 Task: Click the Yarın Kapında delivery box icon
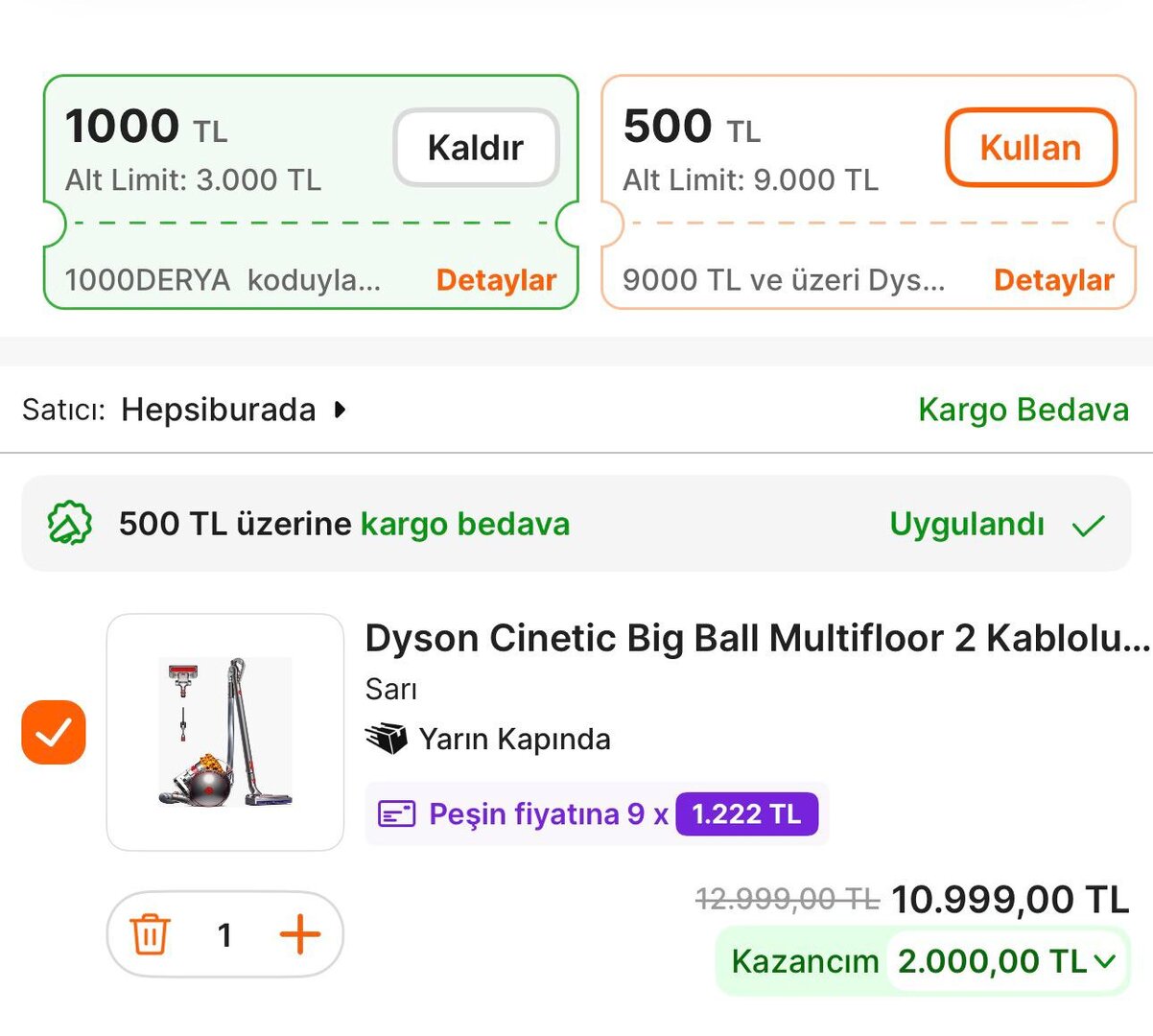[386, 739]
